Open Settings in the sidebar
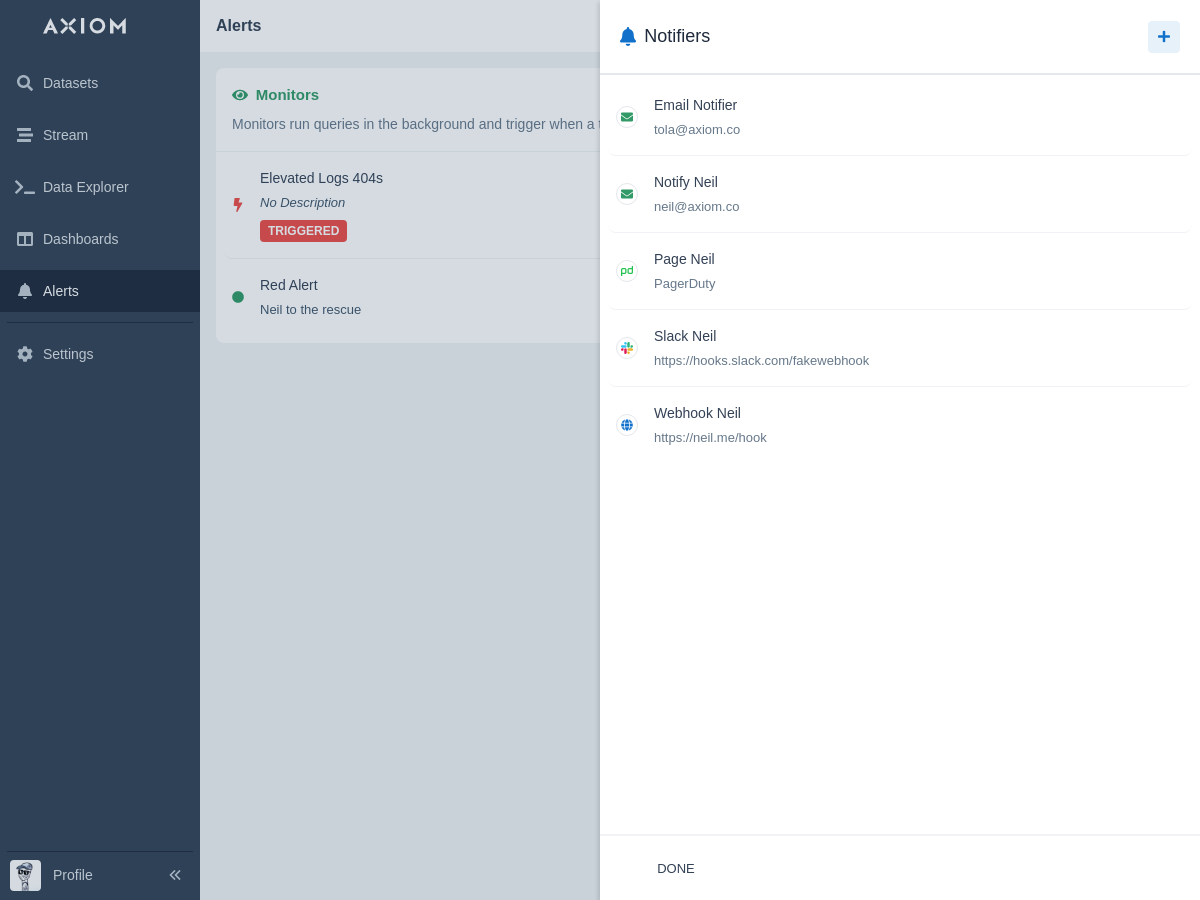The image size is (1200, 900). pos(68,354)
